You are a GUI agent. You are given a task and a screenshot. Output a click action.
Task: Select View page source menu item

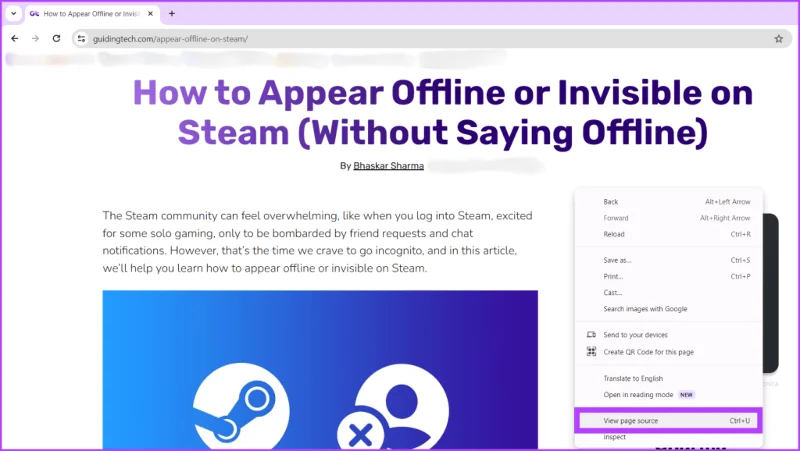668,421
